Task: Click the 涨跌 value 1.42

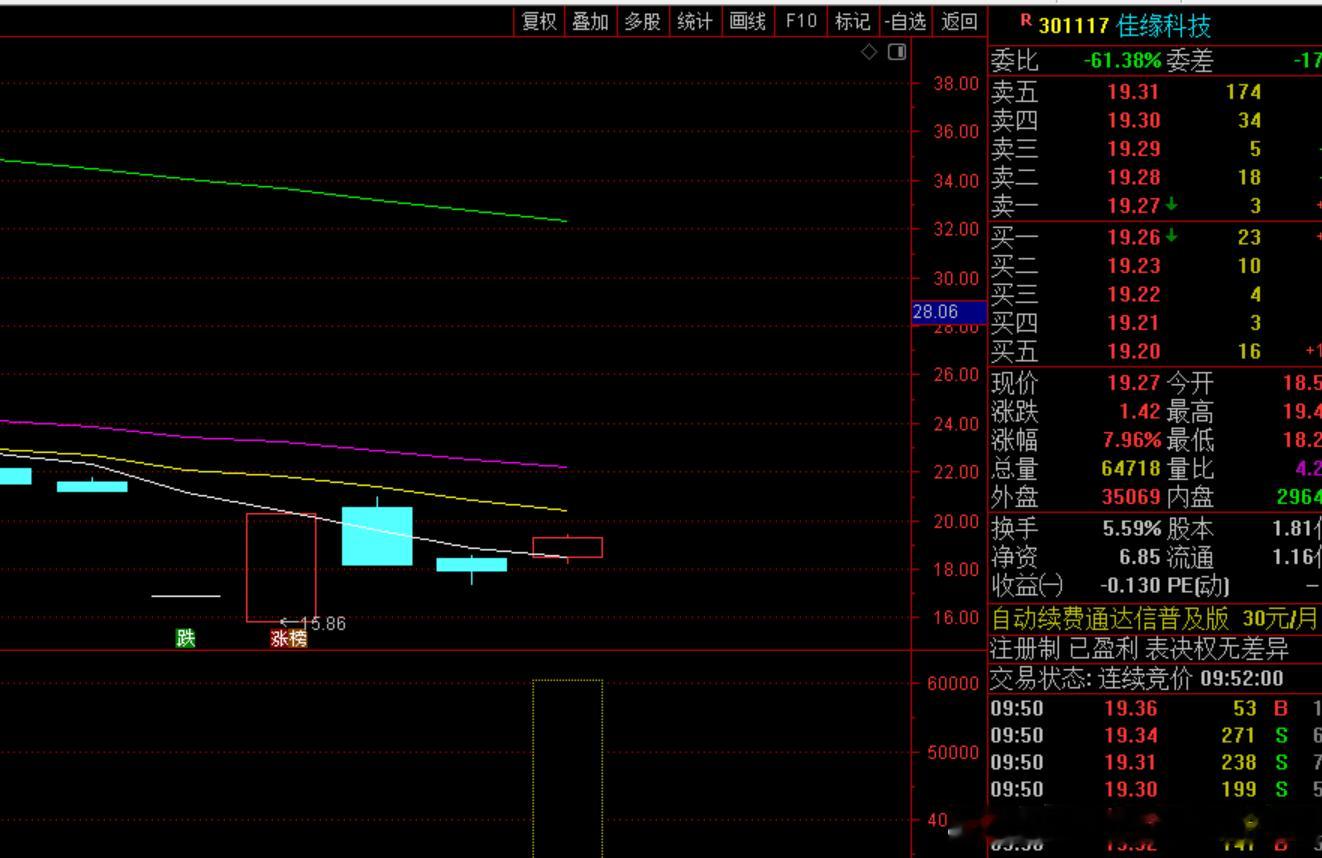Action: (1140, 411)
